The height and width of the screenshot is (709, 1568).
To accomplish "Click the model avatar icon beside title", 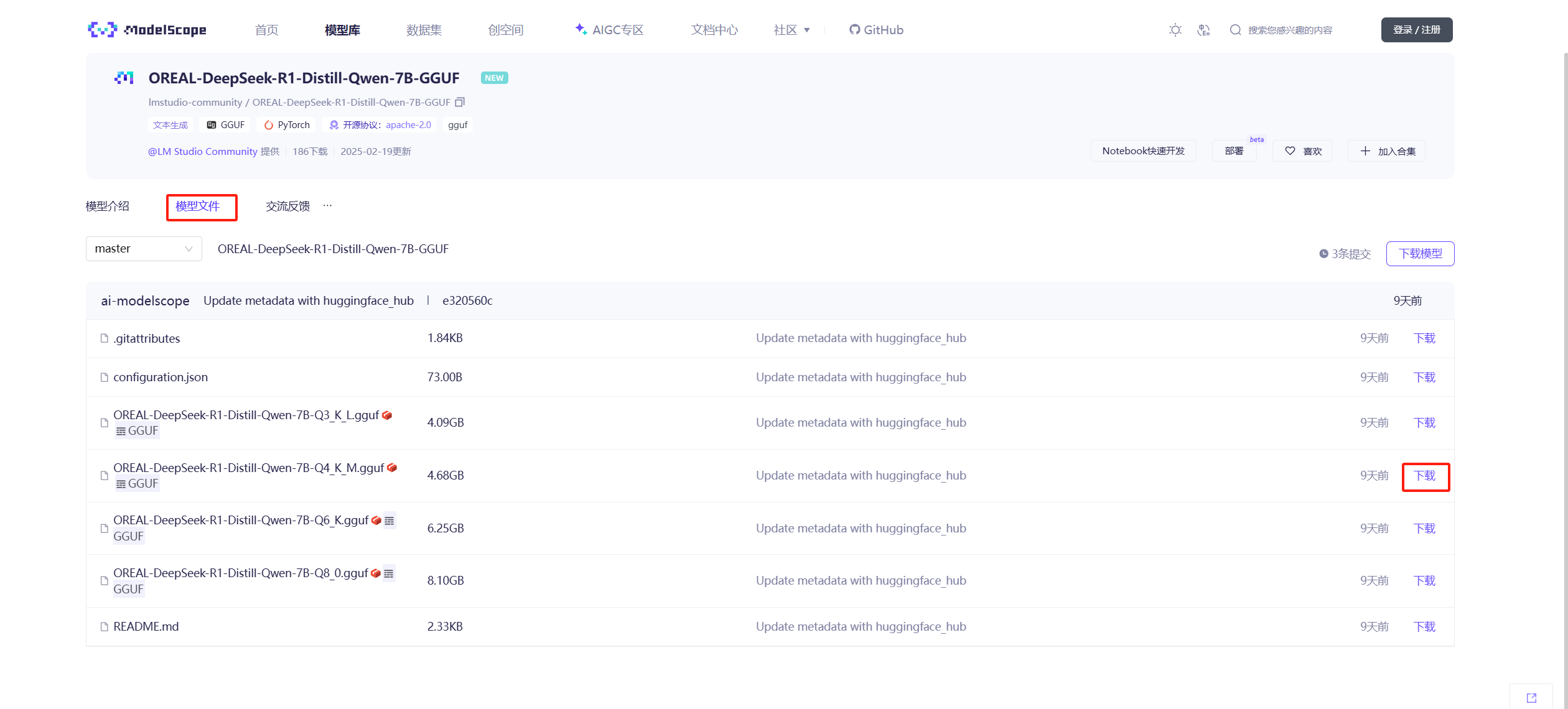I will [x=124, y=78].
